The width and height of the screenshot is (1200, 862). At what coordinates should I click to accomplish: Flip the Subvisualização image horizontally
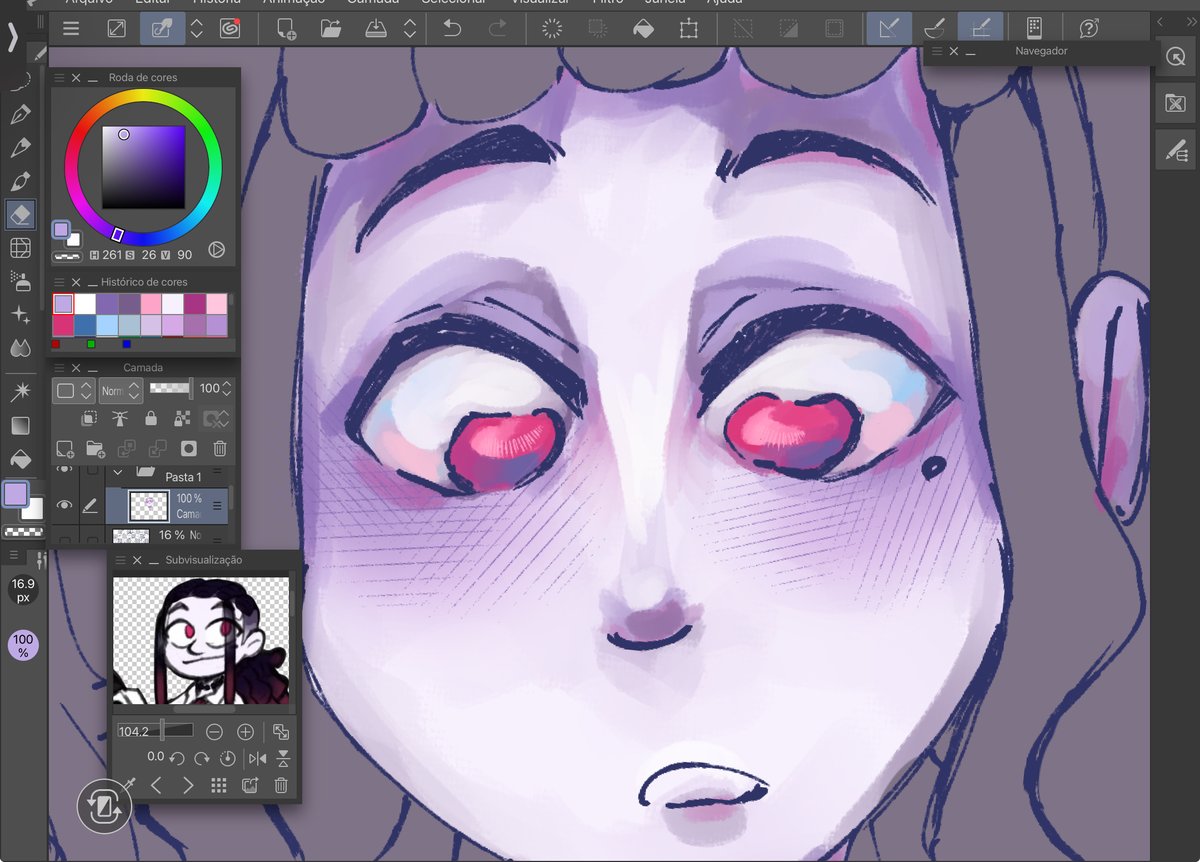pos(257,758)
